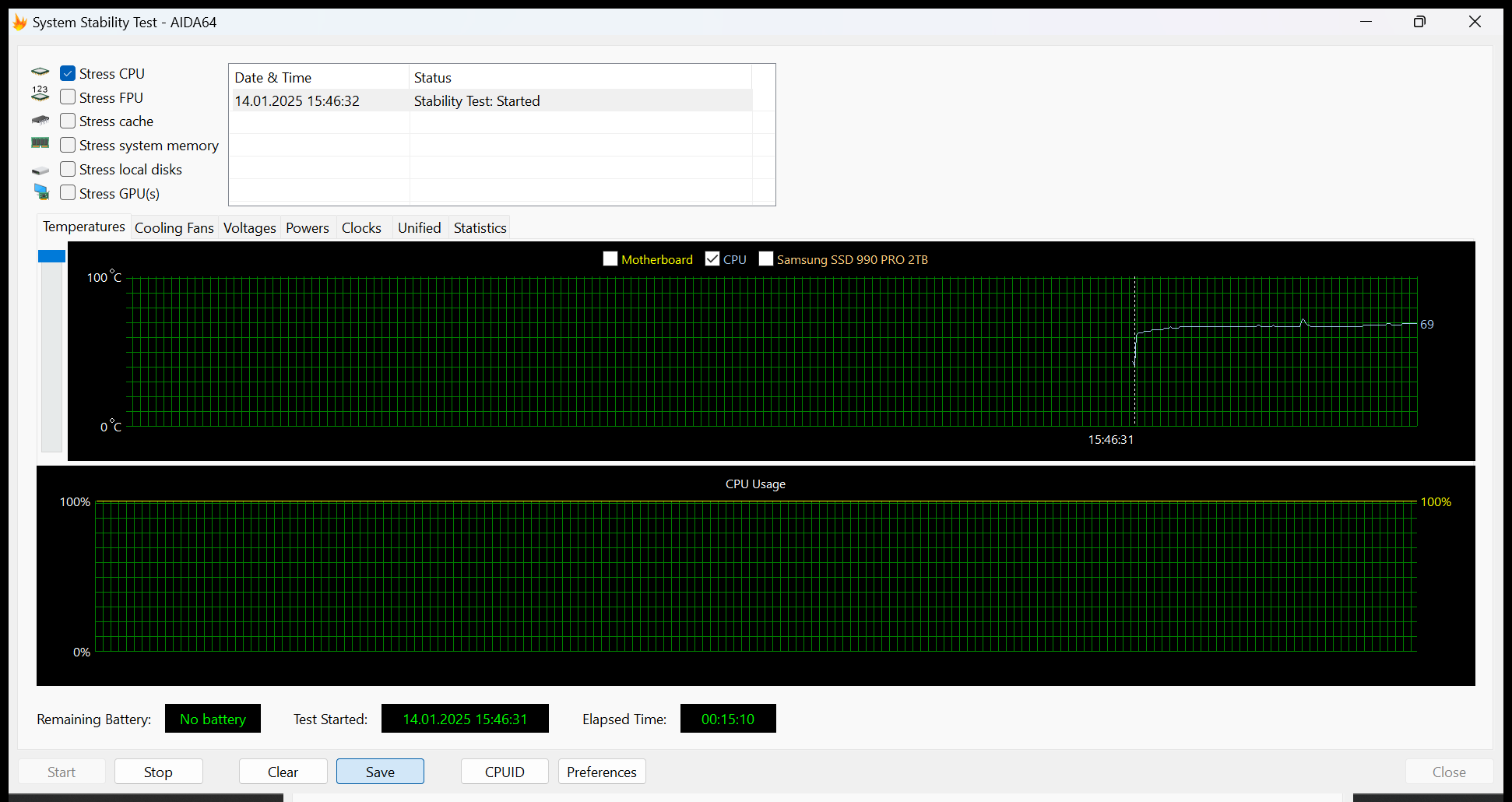The width and height of the screenshot is (1512, 802).
Task: Click the 'Stability Test: Started' log entry
Action: click(476, 101)
